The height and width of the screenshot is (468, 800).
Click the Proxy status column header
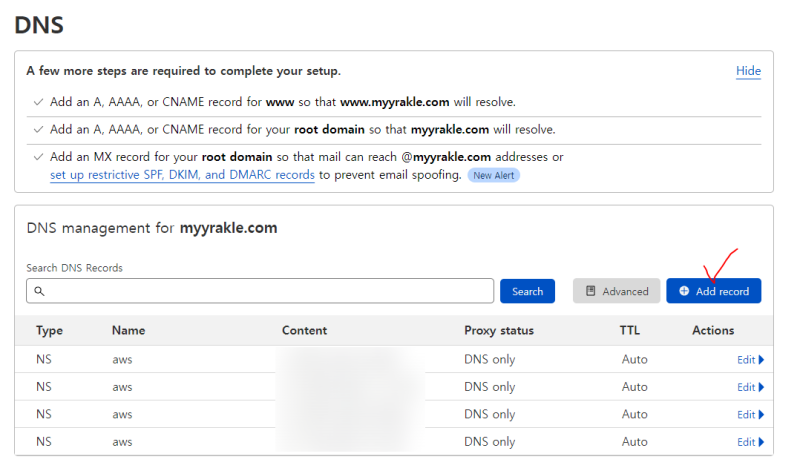tap(499, 330)
